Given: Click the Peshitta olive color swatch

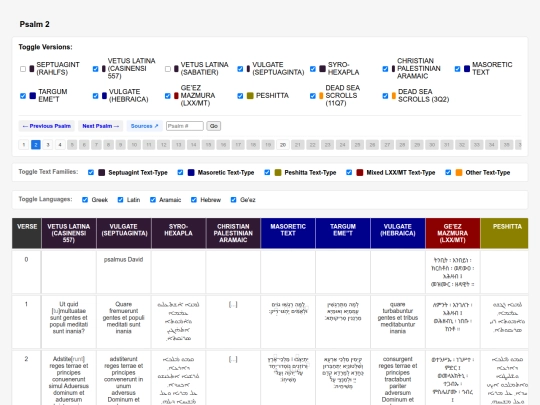Looking at the screenshot, I should tap(250, 96).
